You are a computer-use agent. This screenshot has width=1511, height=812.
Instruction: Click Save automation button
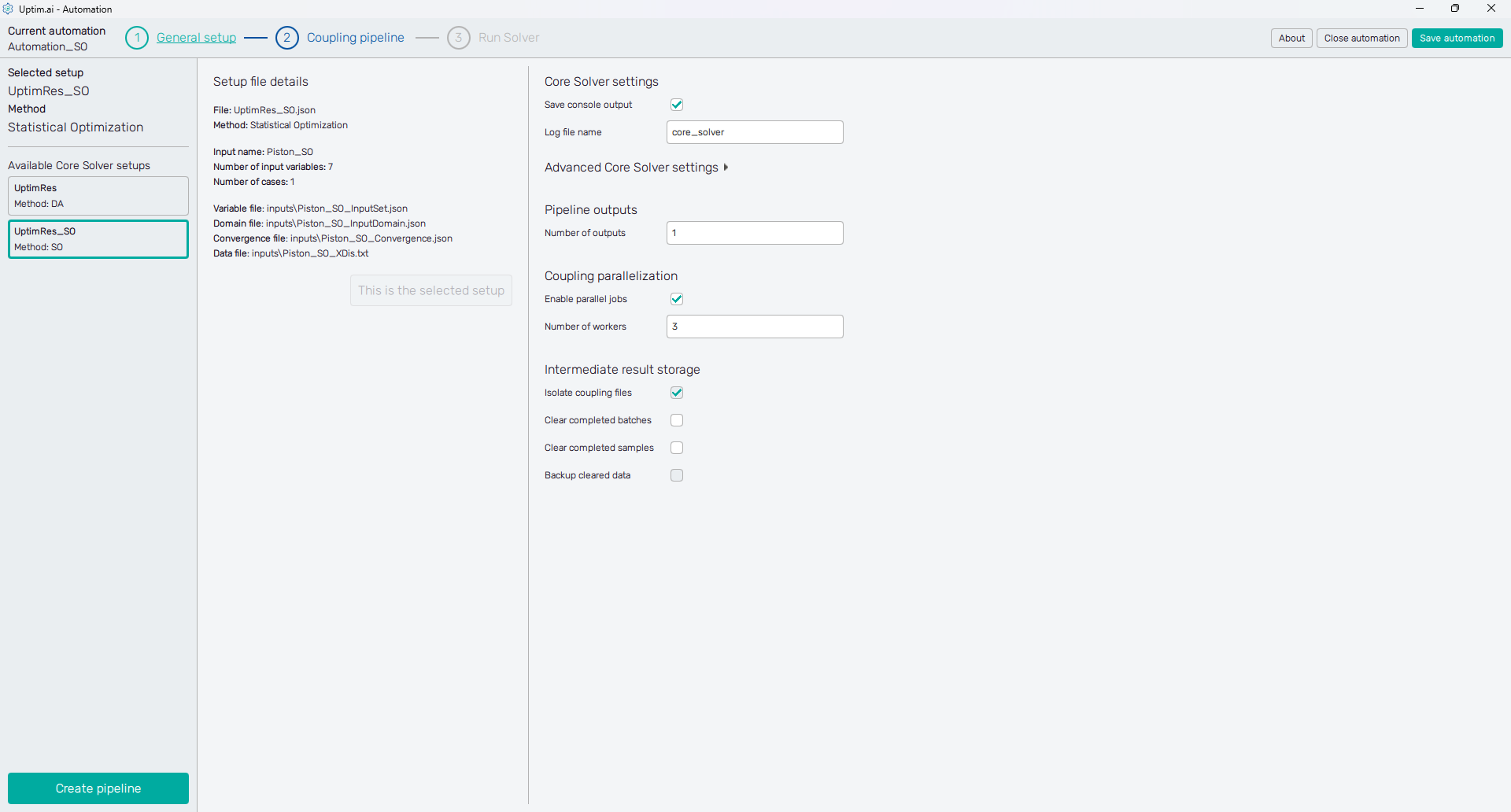point(1457,38)
